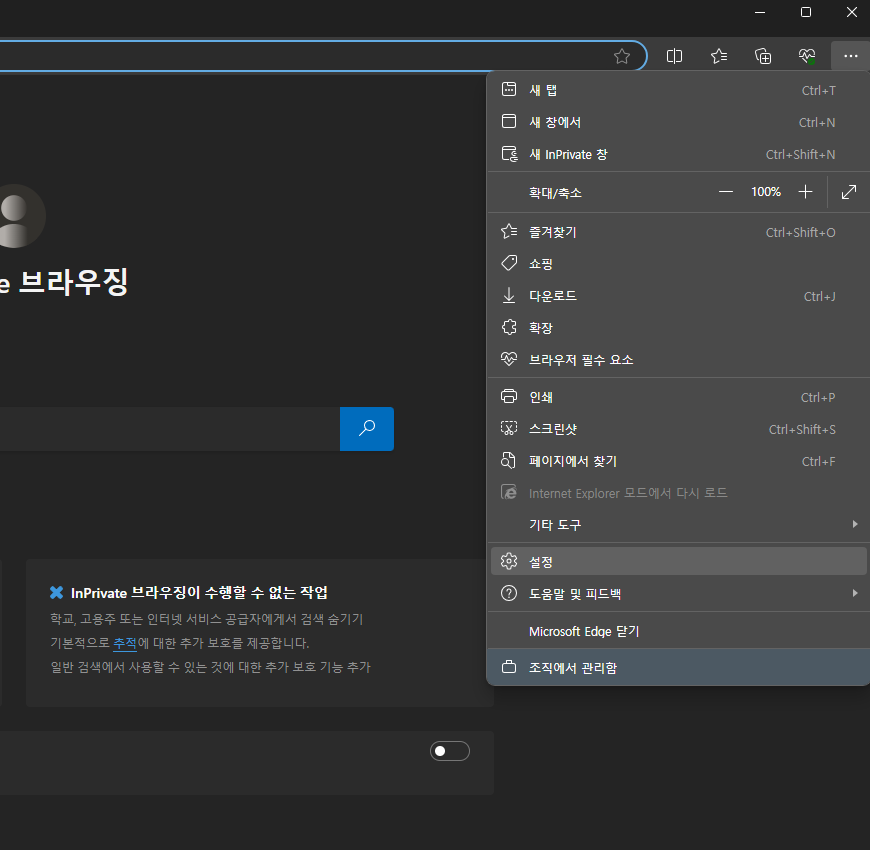Open 새 InPrivate 창 menu item
Viewport: 870px width, 850px height.
[679, 154]
